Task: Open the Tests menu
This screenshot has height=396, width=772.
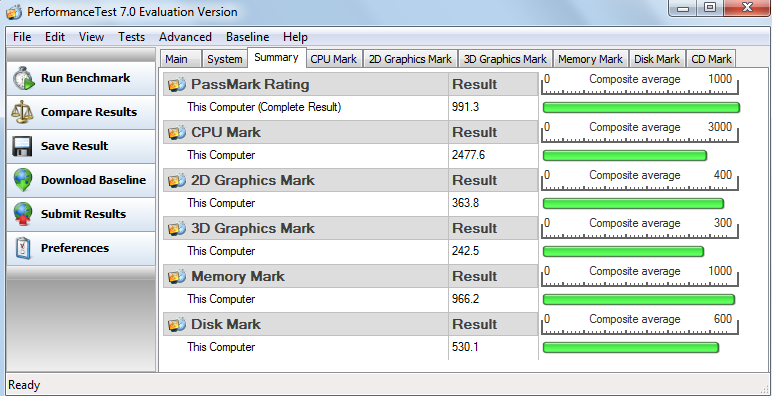Action: [x=131, y=37]
